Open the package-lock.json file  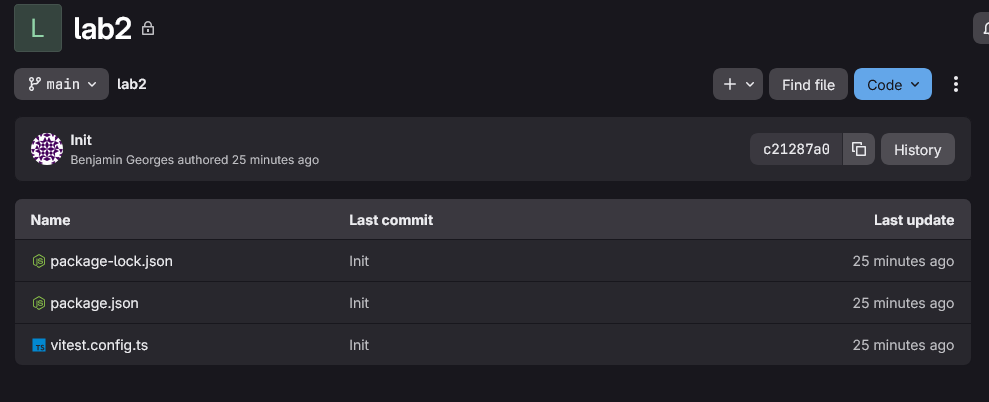[x=111, y=261]
